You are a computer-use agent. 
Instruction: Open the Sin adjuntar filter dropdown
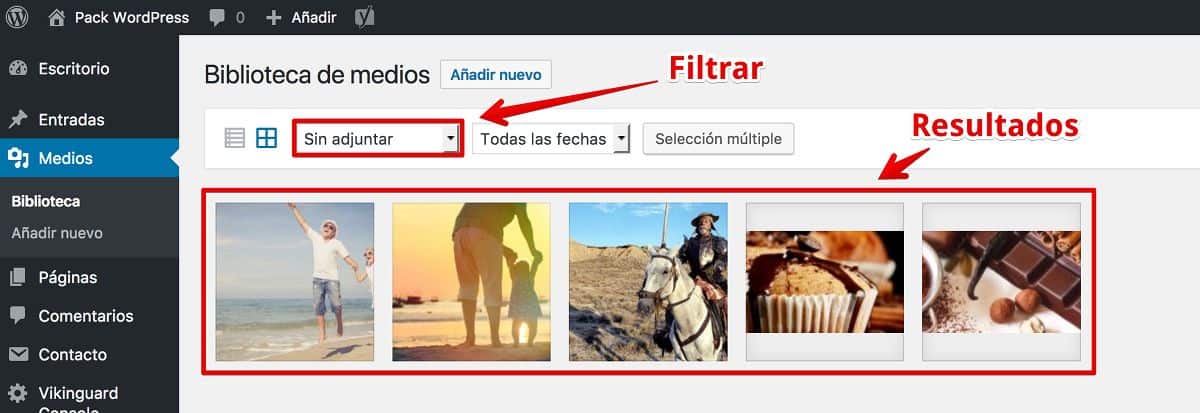coord(378,139)
